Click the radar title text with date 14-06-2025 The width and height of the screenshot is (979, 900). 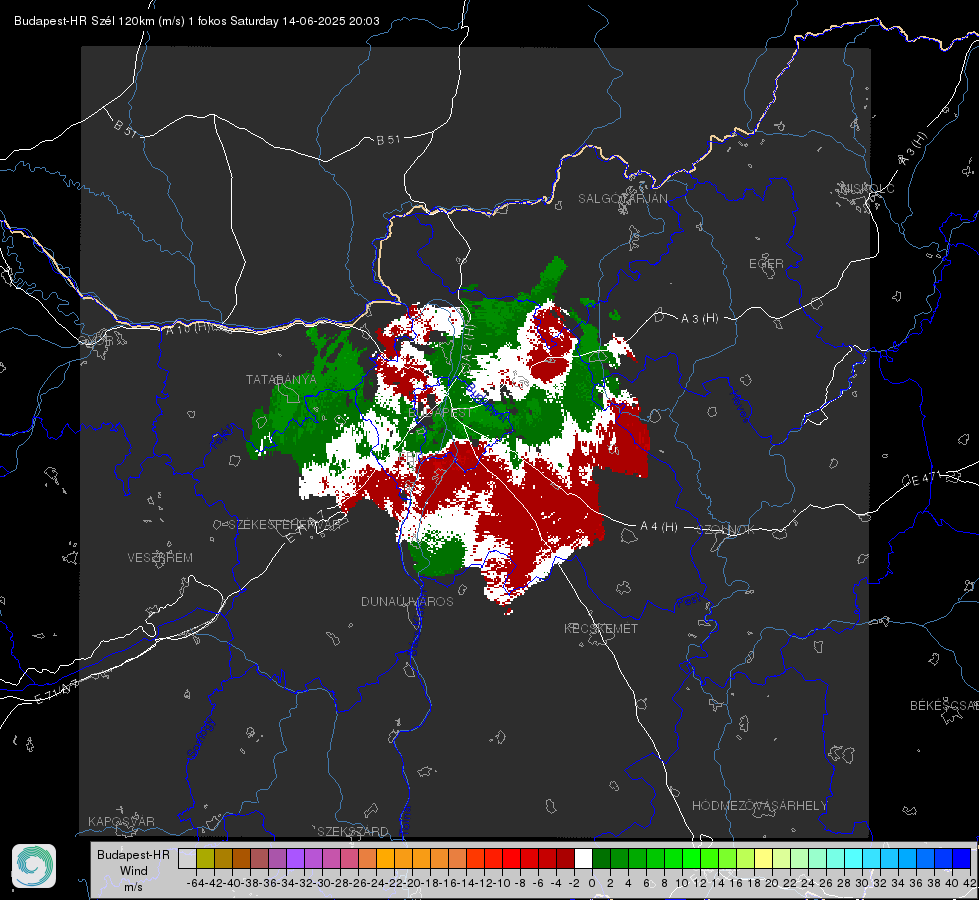(197, 21)
